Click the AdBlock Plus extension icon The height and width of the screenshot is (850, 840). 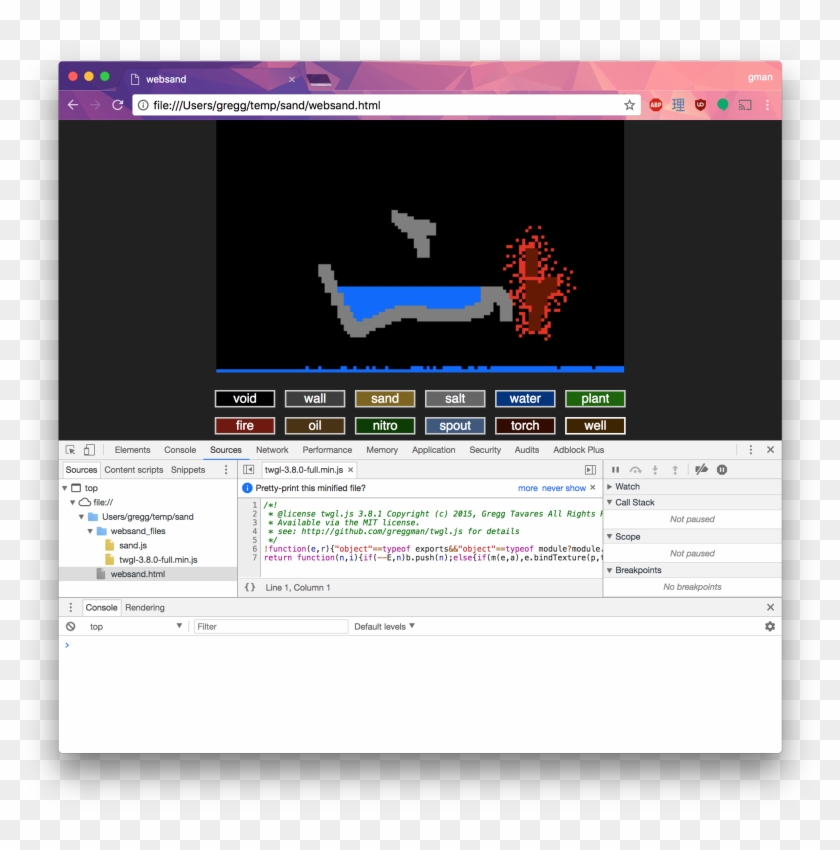point(656,105)
